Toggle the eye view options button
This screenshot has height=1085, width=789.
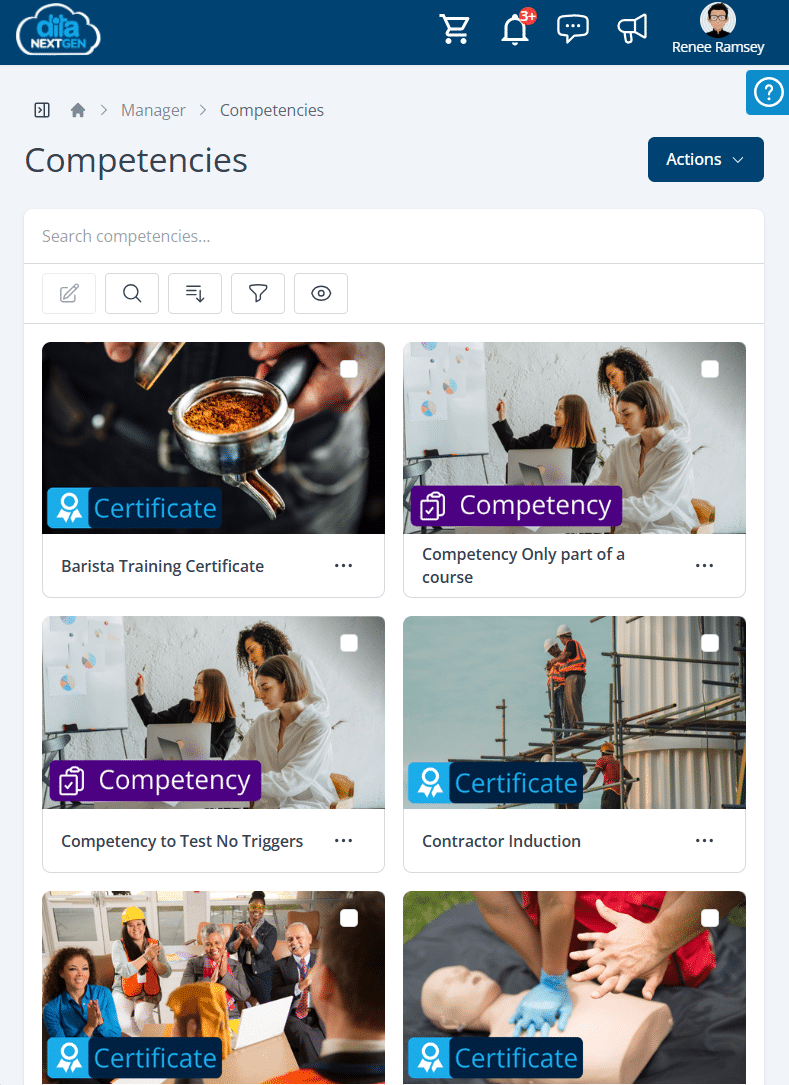(x=321, y=293)
